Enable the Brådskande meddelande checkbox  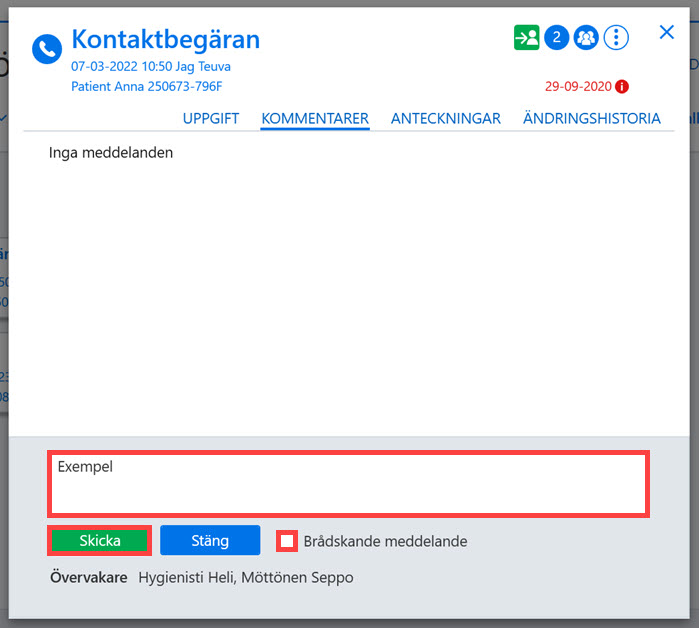click(287, 541)
